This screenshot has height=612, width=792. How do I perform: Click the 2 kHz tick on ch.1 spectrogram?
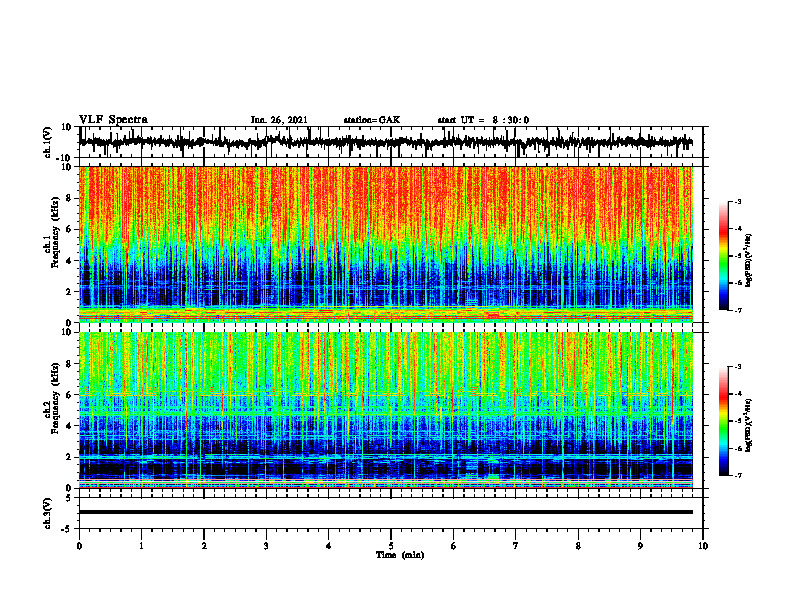(x=70, y=291)
